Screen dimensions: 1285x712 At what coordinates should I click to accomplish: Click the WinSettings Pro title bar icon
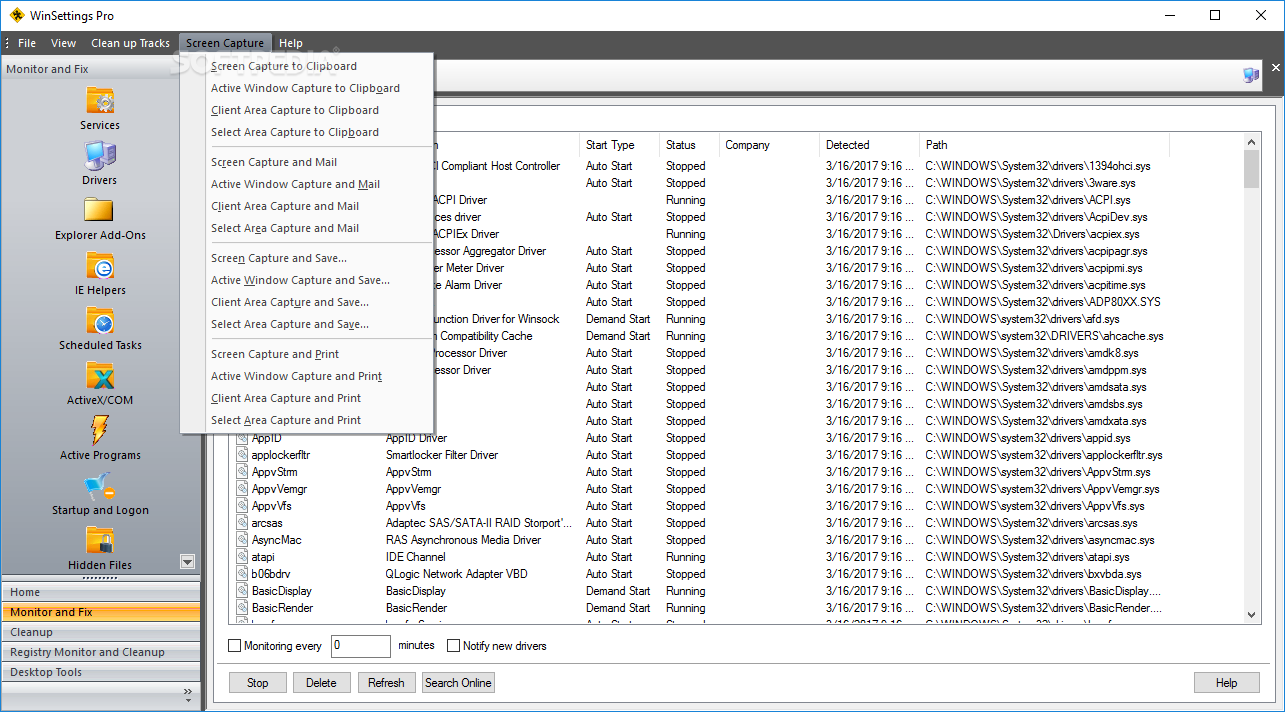(16, 15)
